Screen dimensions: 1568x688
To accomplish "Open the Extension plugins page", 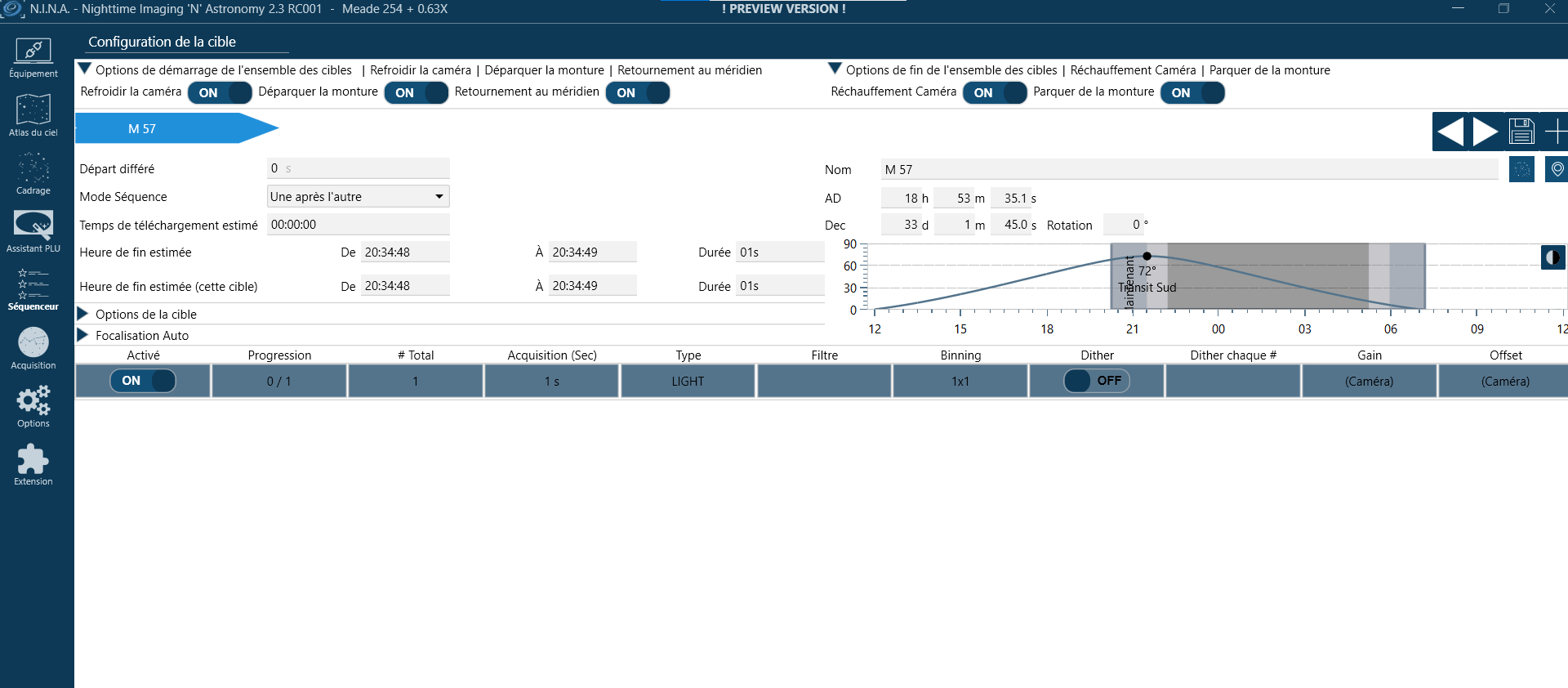I will point(33,464).
